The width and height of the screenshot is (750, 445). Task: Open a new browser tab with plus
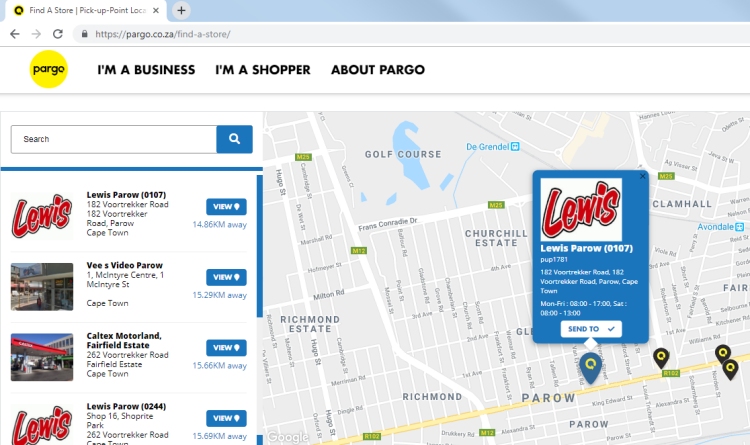[181, 10]
